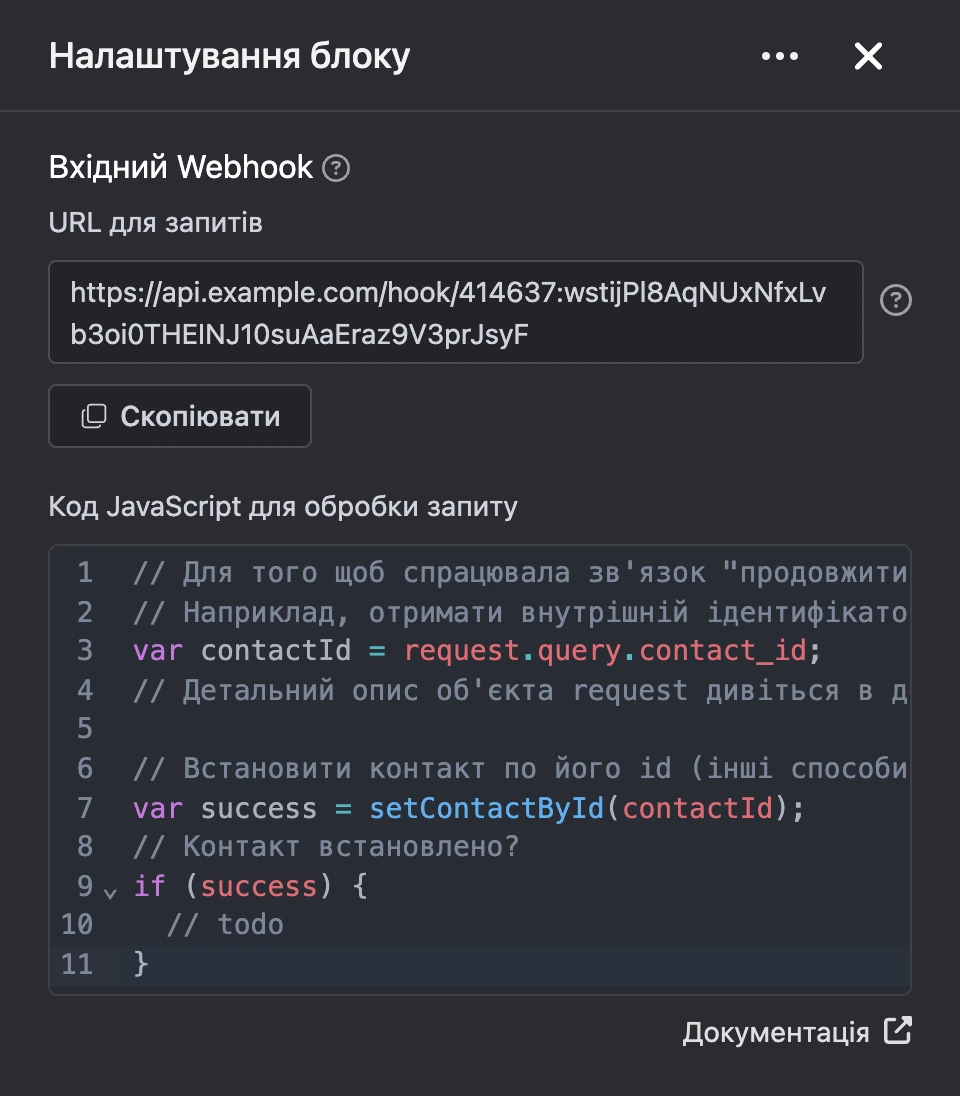Click help icon next to Вхідний Webhook
960x1096 pixels.
(336, 168)
